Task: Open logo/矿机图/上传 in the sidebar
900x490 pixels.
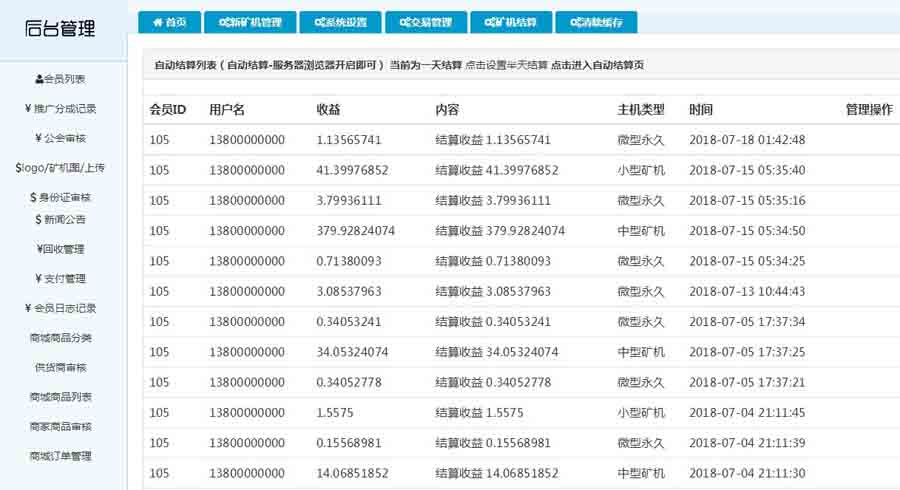Action: click(63, 168)
